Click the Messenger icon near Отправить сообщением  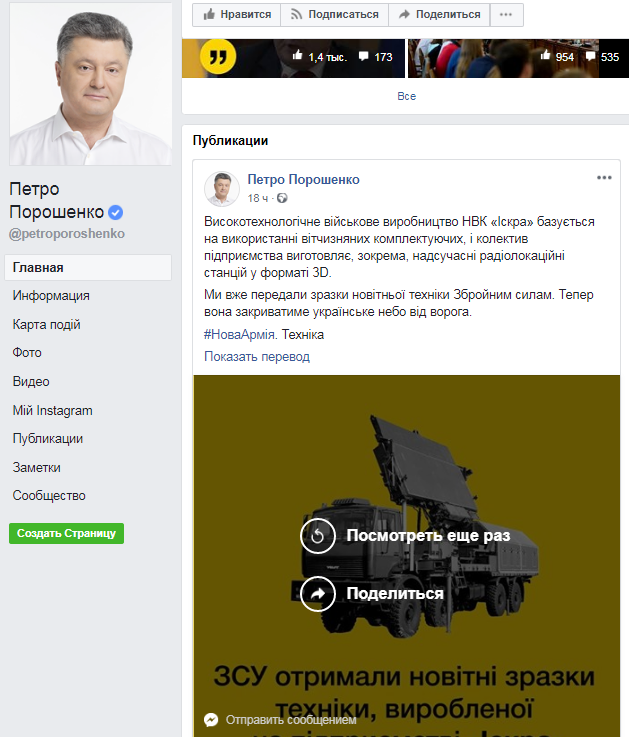coord(211,720)
